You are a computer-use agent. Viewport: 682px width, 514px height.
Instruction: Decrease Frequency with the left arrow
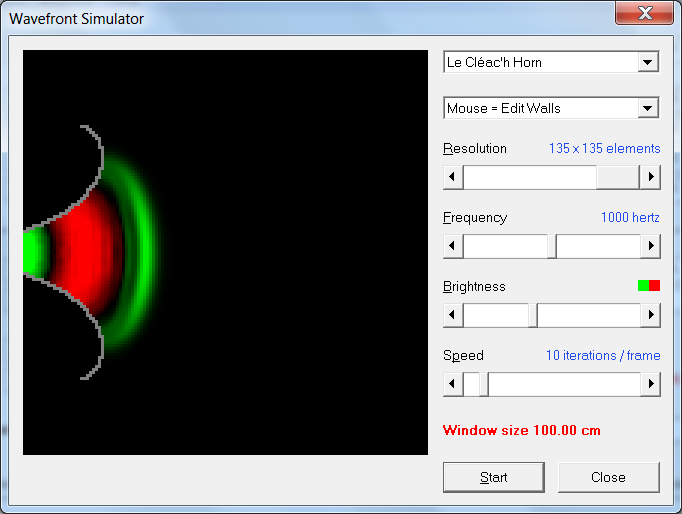coord(453,246)
